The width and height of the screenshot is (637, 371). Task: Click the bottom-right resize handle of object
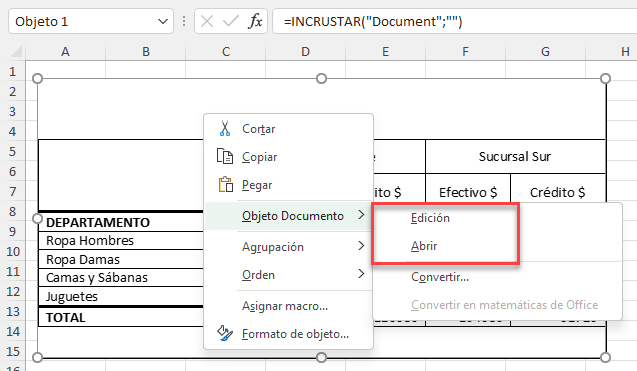coord(605,358)
